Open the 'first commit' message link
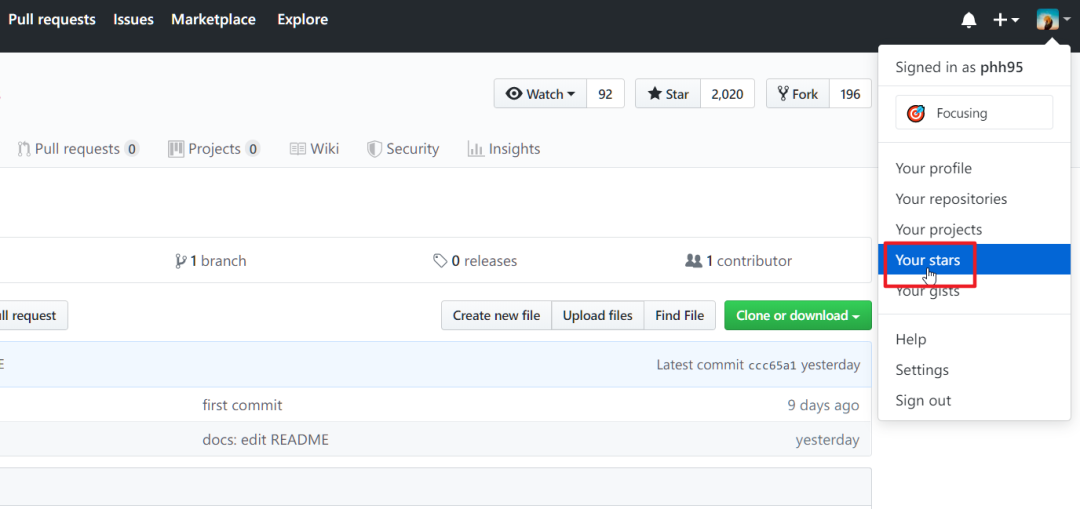Screen dimensions: 1080x509 point(242,405)
